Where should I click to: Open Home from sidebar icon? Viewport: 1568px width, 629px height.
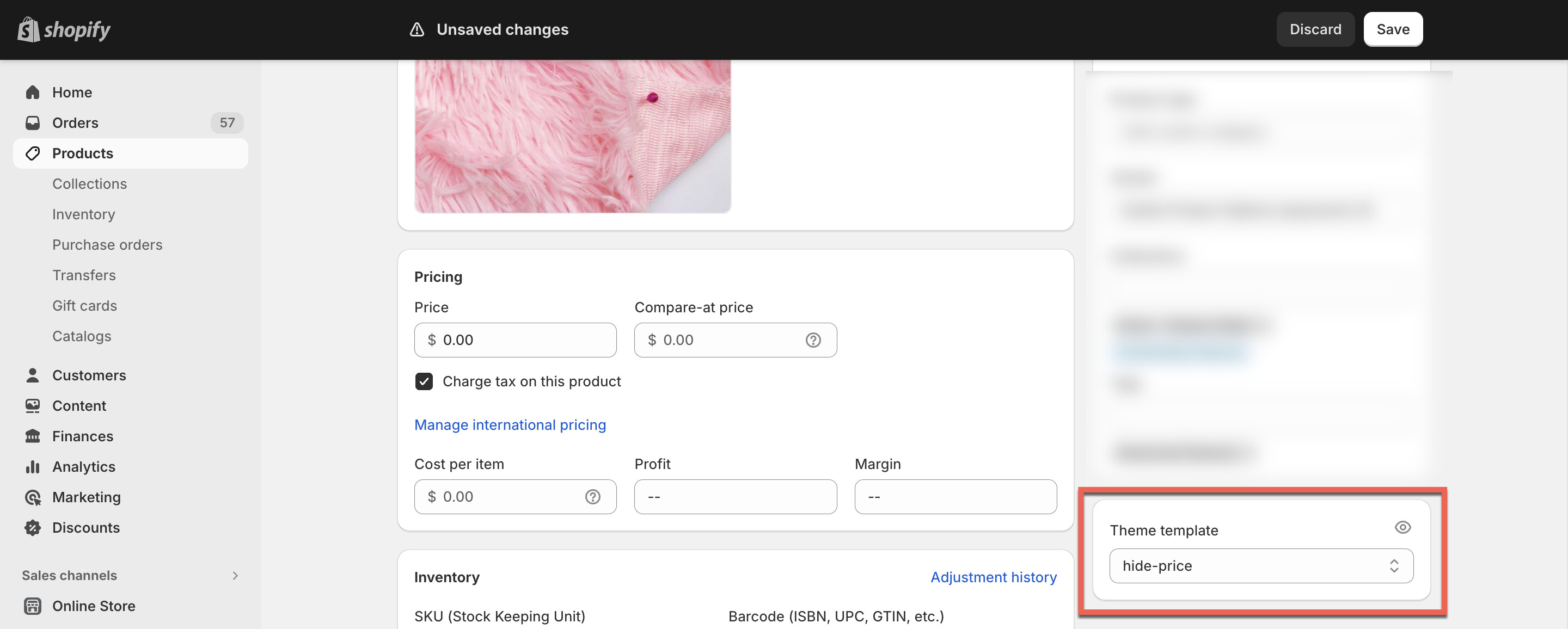(33, 92)
